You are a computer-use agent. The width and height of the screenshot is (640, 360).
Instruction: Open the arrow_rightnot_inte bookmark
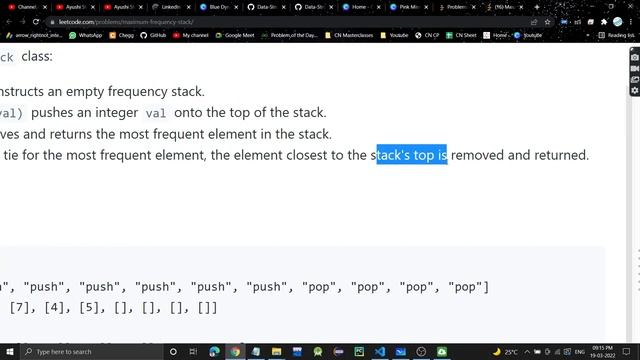click(x=34, y=35)
